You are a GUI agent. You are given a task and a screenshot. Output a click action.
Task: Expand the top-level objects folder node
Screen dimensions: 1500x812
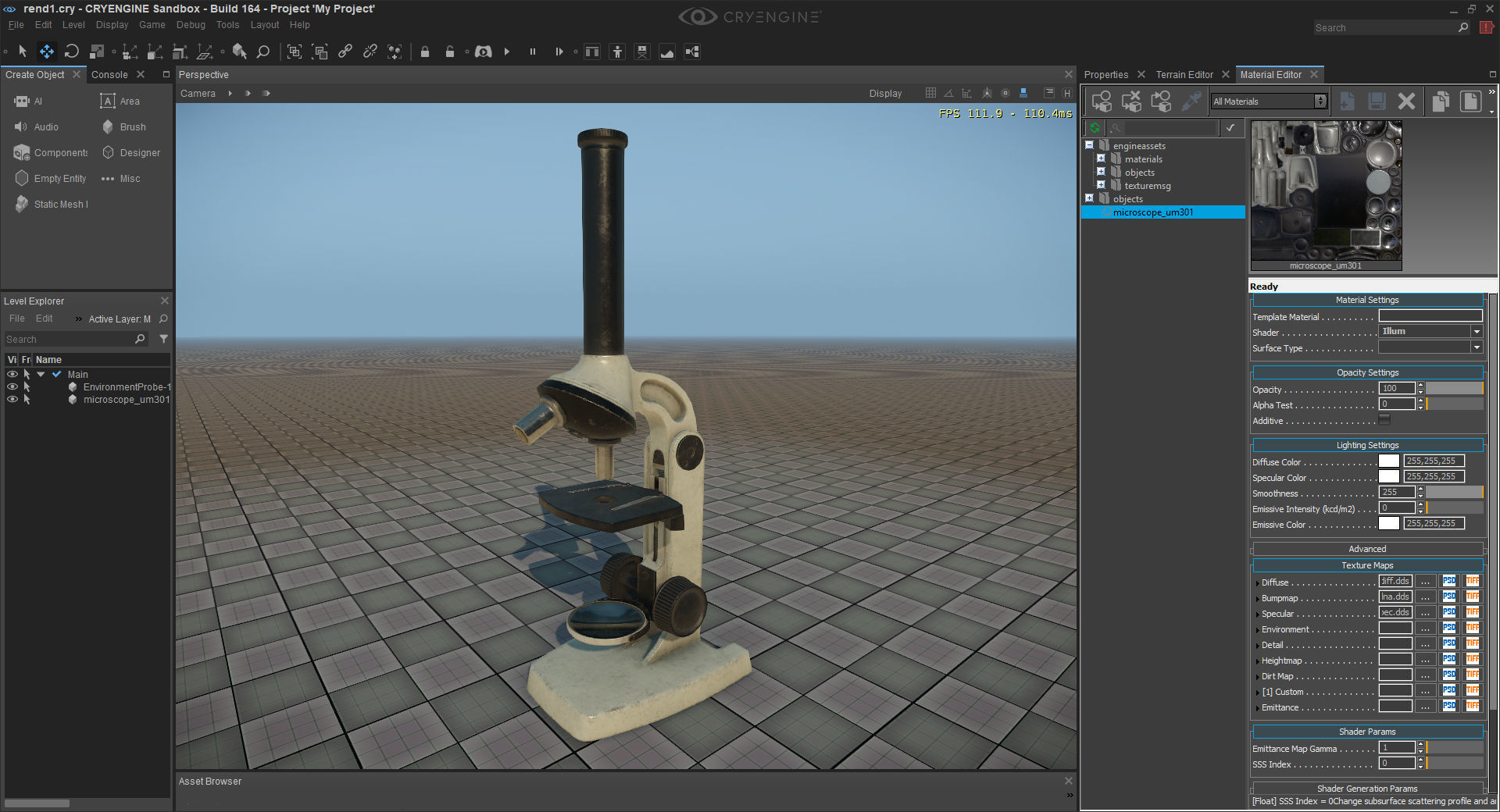1089,198
